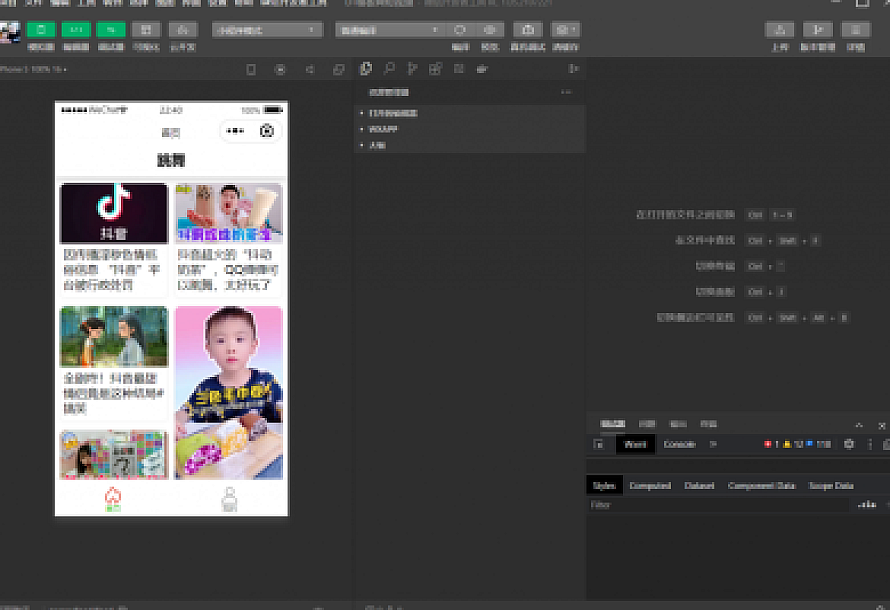
Task: Open DevTools settings gear icon
Action: (849, 444)
